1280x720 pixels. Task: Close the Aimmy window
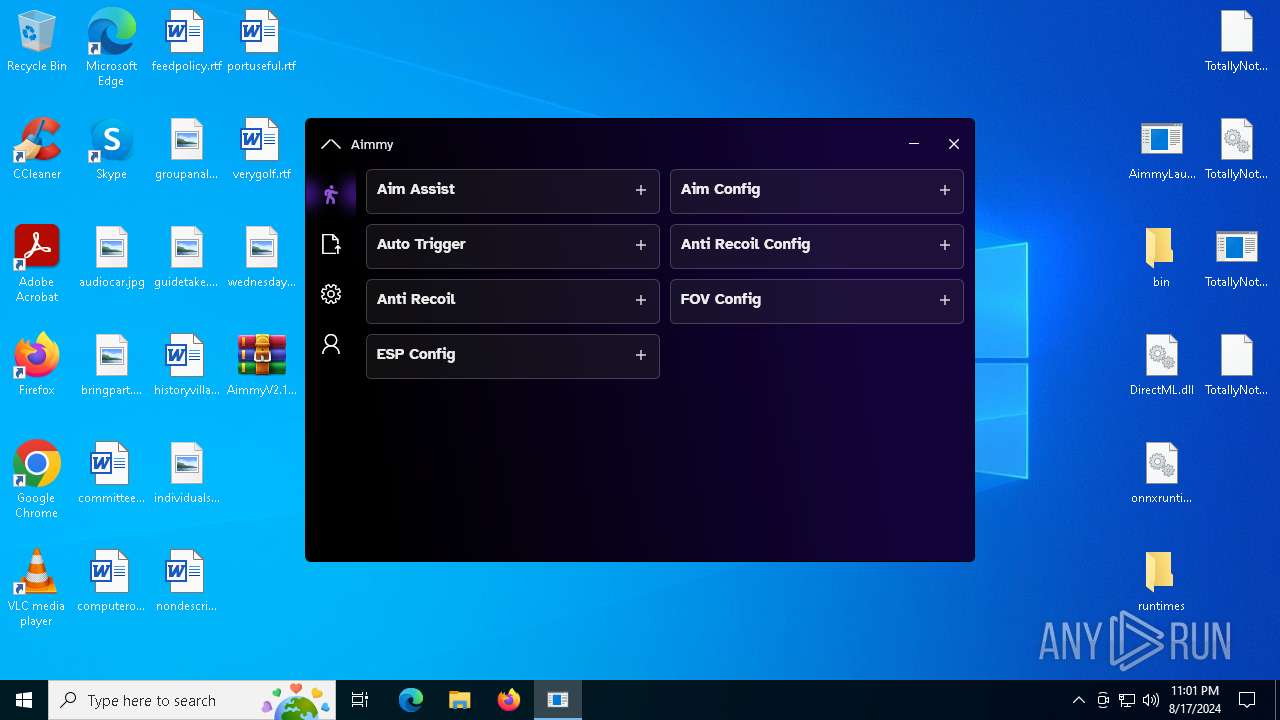[x=954, y=144]
